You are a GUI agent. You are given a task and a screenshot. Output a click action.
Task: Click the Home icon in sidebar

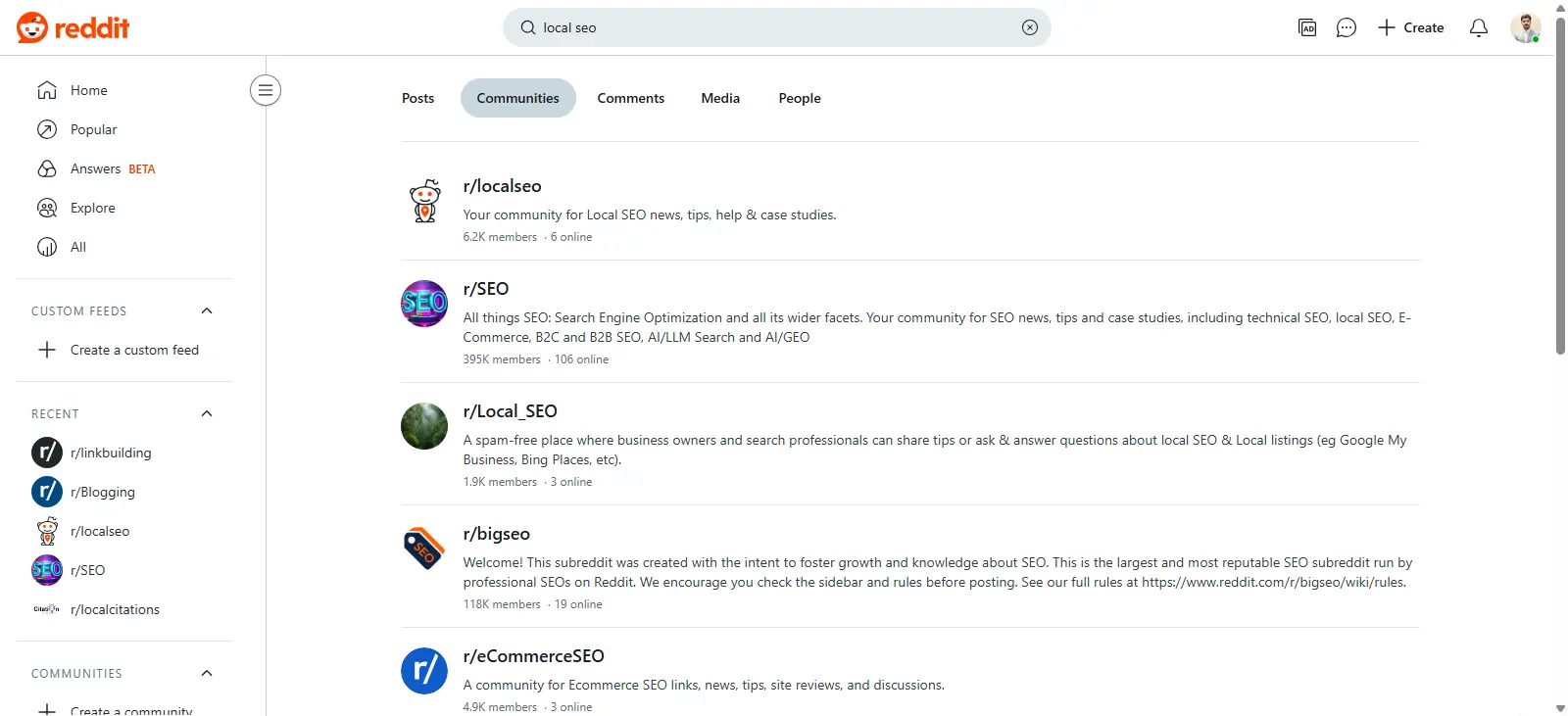coord(47,90)
